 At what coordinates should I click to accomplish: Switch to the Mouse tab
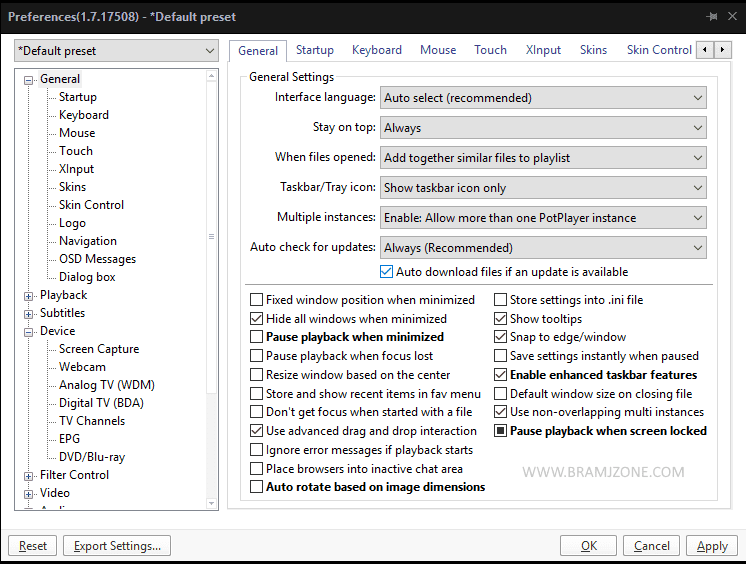click(438, 50)
